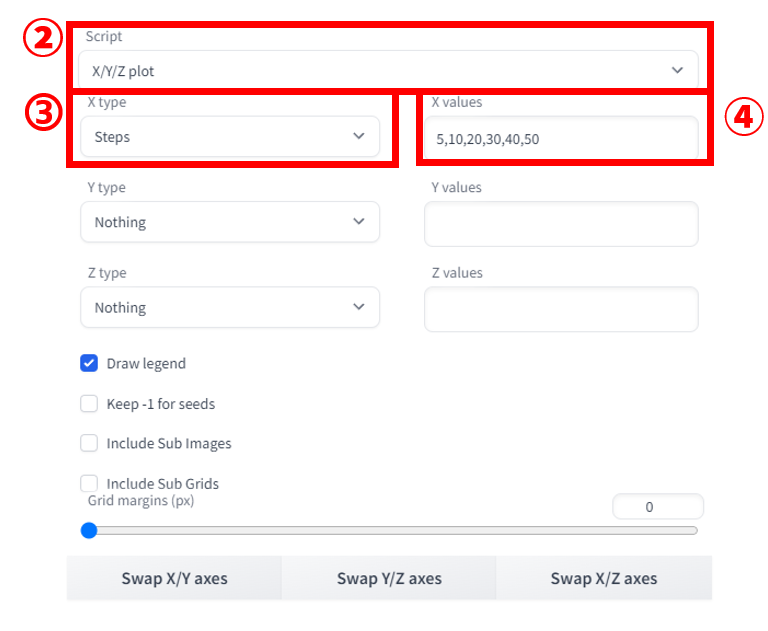Image resolution: width=768 pixels, height=631 pixels.
Task: Click the Y type chevron arrow
Action: pyautogui.click(x=359, y=221)
